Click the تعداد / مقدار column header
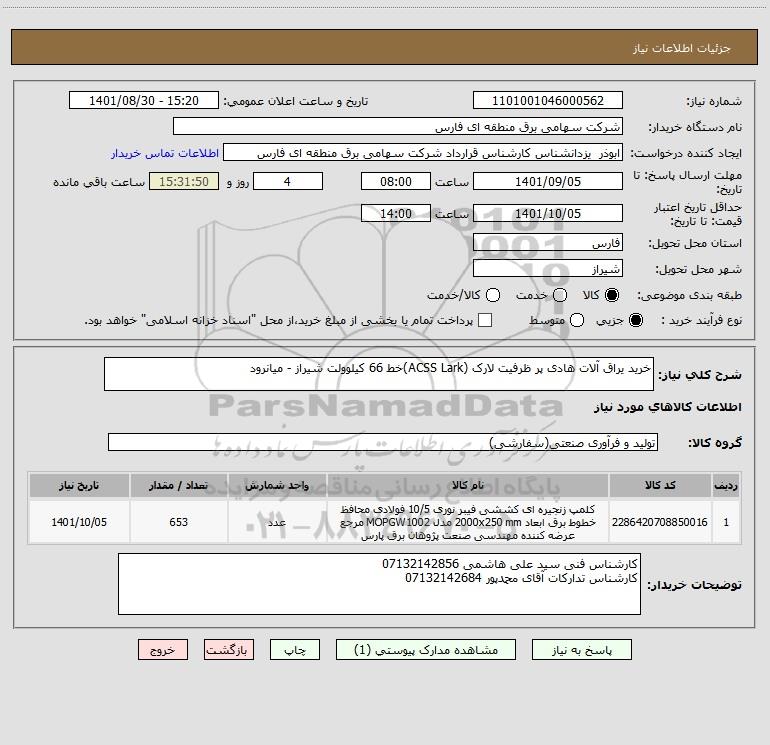 pyautogui.click(x=178, y=485)
